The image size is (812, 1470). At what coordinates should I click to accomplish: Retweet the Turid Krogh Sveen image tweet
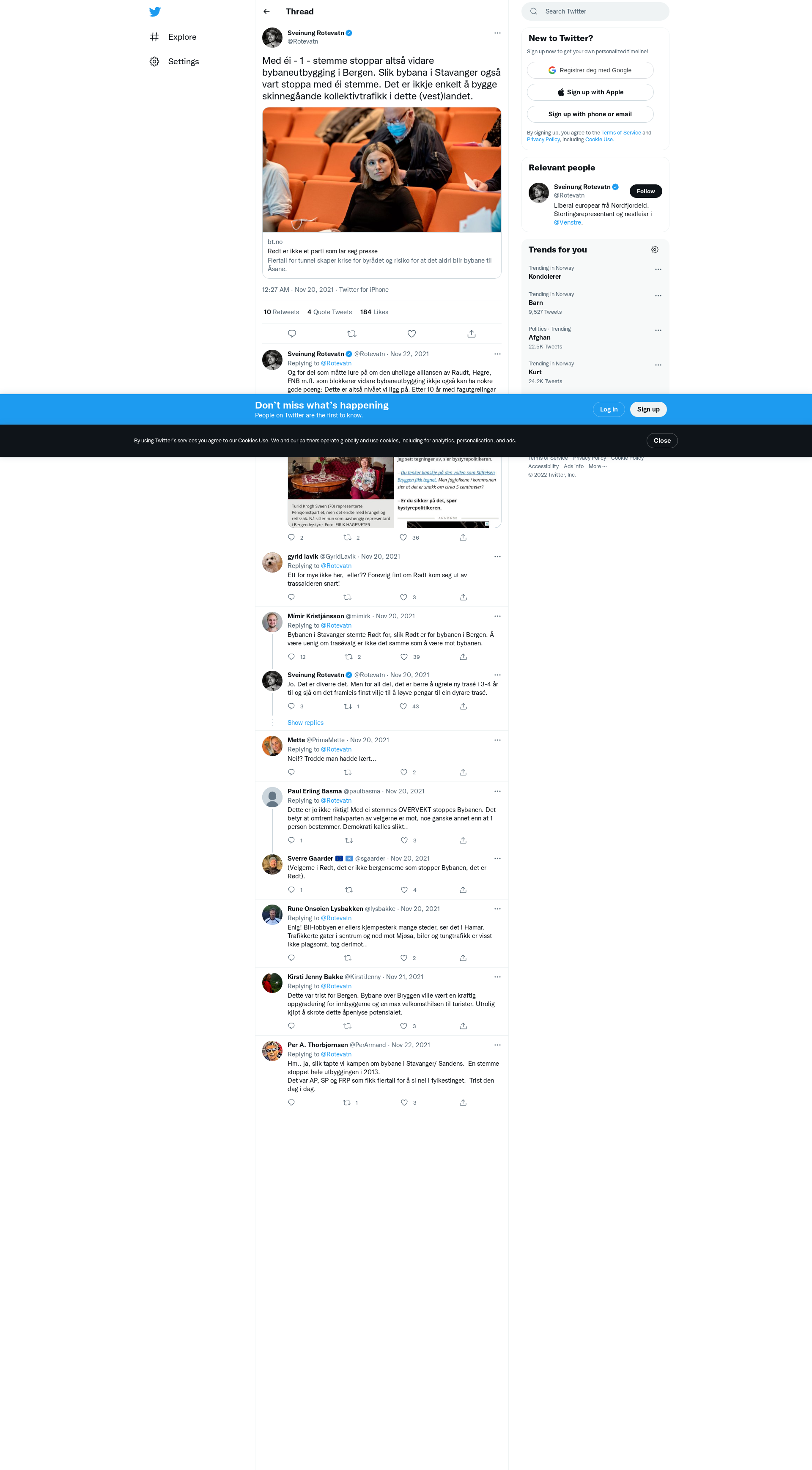(348, 538)
